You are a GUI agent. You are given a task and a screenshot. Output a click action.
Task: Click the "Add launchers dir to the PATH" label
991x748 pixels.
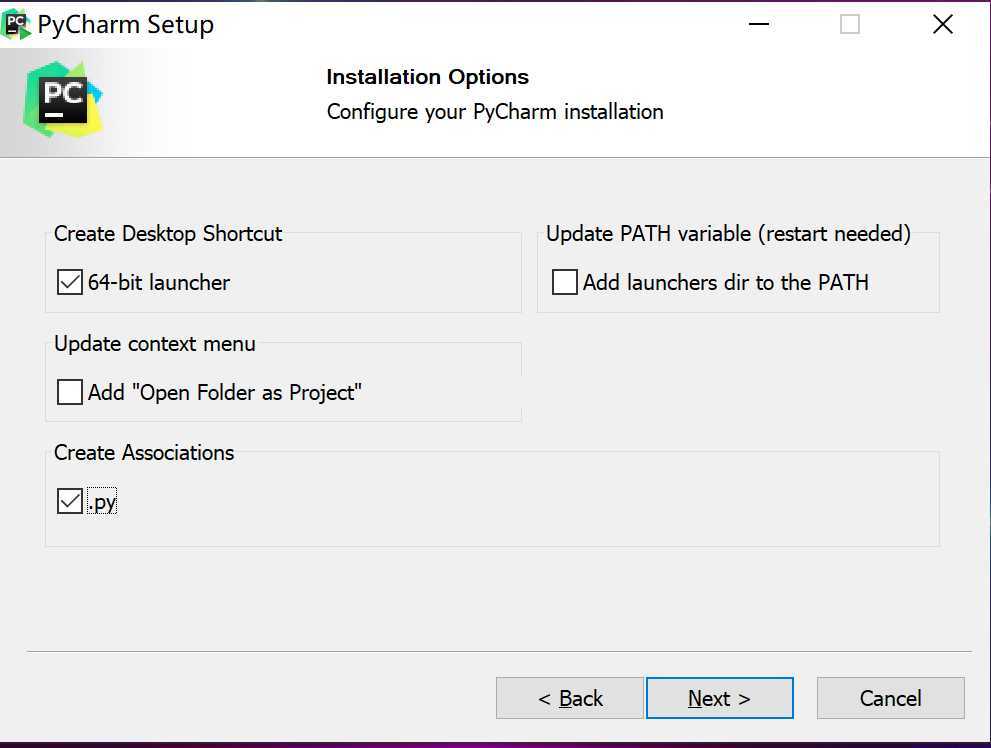[726, 282]
